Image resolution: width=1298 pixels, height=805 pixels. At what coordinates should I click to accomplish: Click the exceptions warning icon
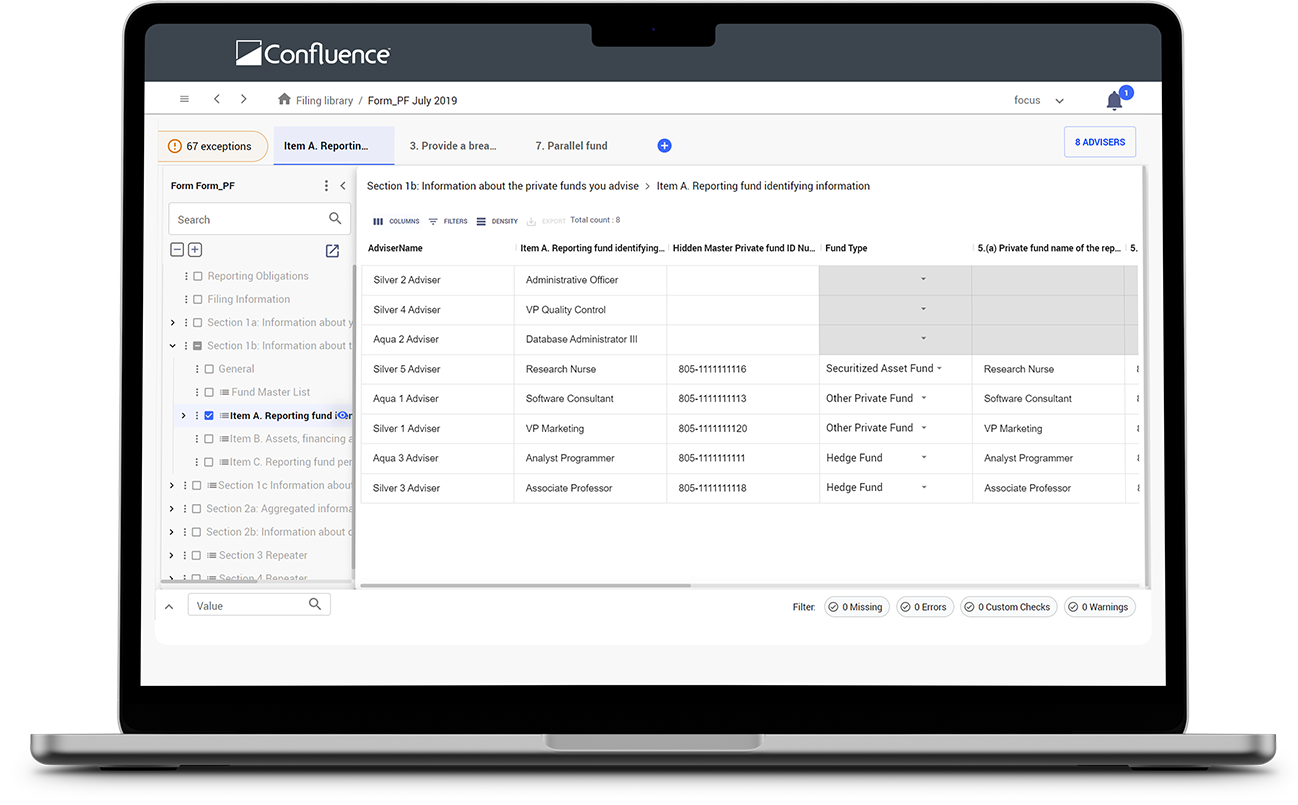(175, 146)
